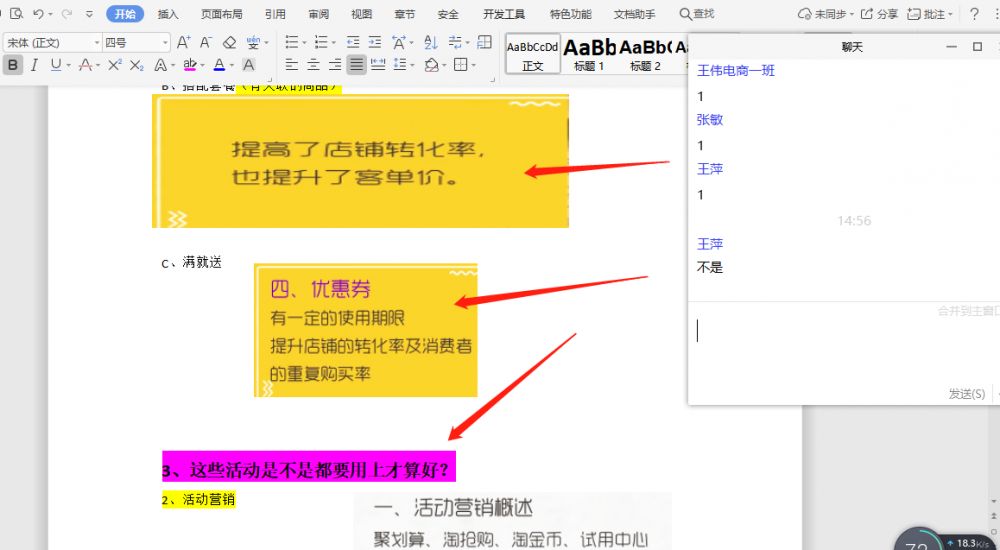Screen dimensions: 1000x550
Task: Increase paragraph indent
Action: click(375, 43)
